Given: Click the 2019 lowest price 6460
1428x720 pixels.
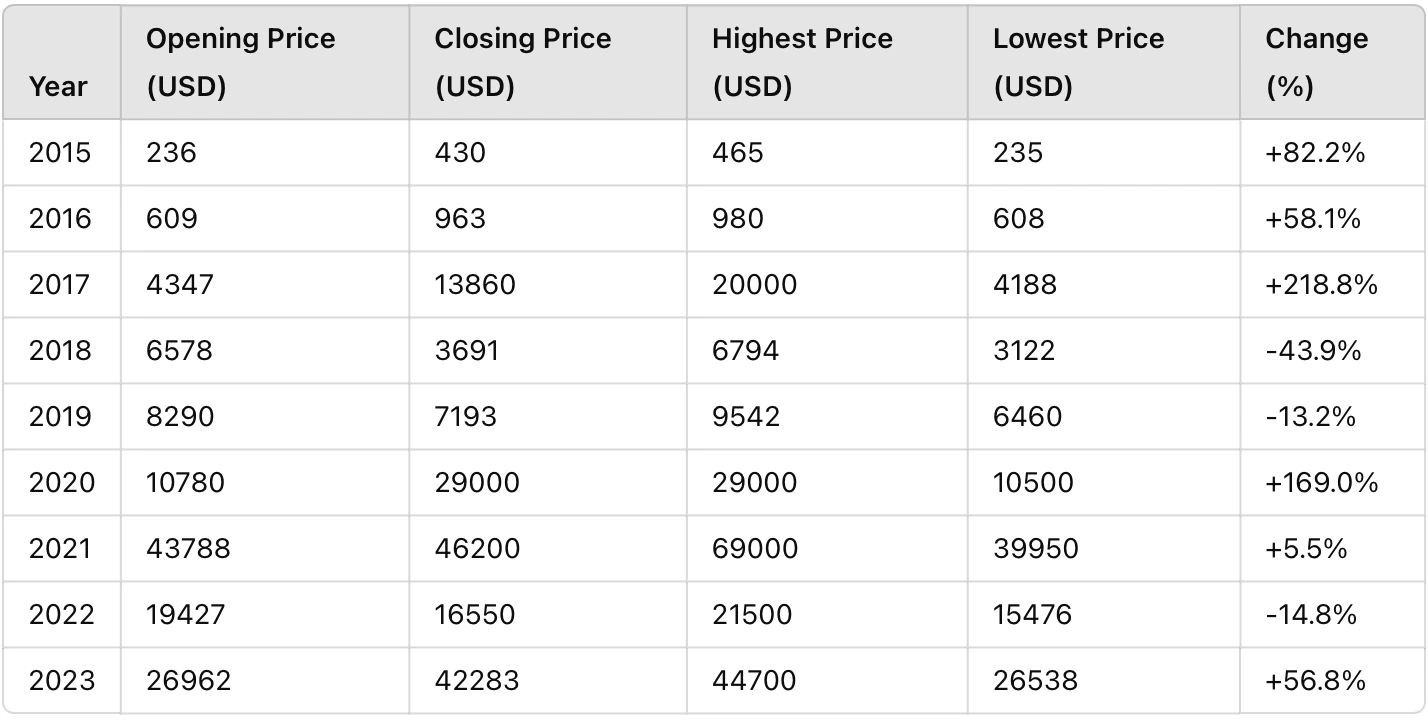Looking at the screenshot, I should tap(1028, 417).
